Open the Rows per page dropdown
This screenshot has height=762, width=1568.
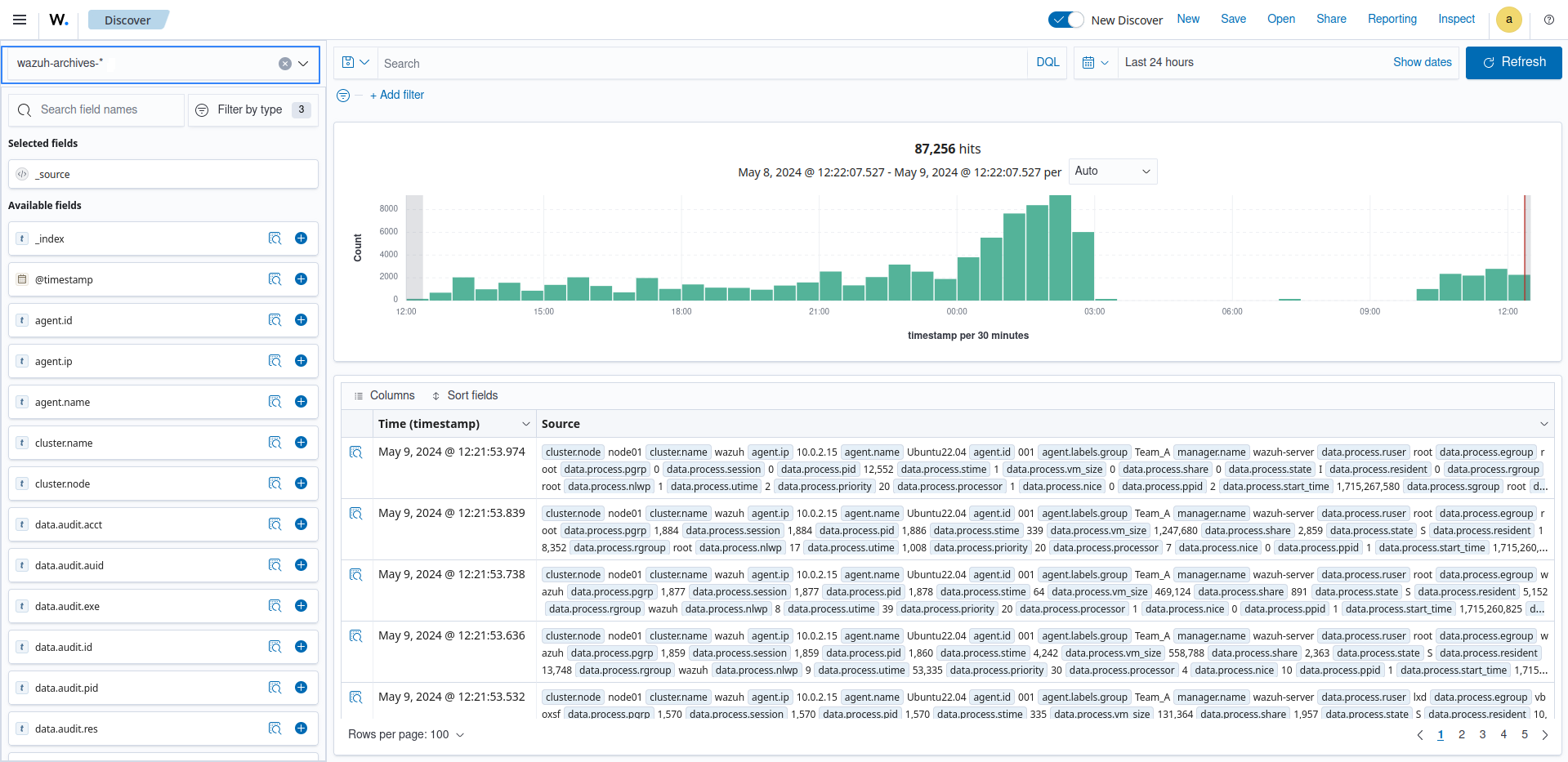406,734
